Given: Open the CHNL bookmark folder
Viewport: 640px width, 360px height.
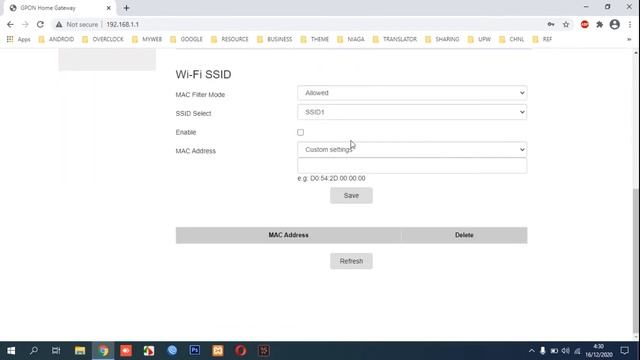Looking at the screenshot, I should [x=512, y=39].
